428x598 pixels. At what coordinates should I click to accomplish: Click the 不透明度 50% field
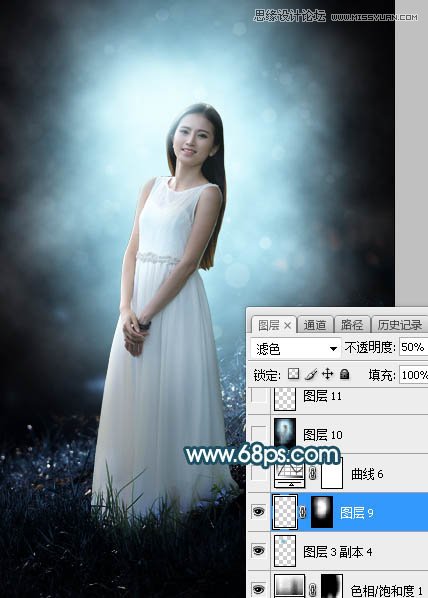(x=414, y=347)
